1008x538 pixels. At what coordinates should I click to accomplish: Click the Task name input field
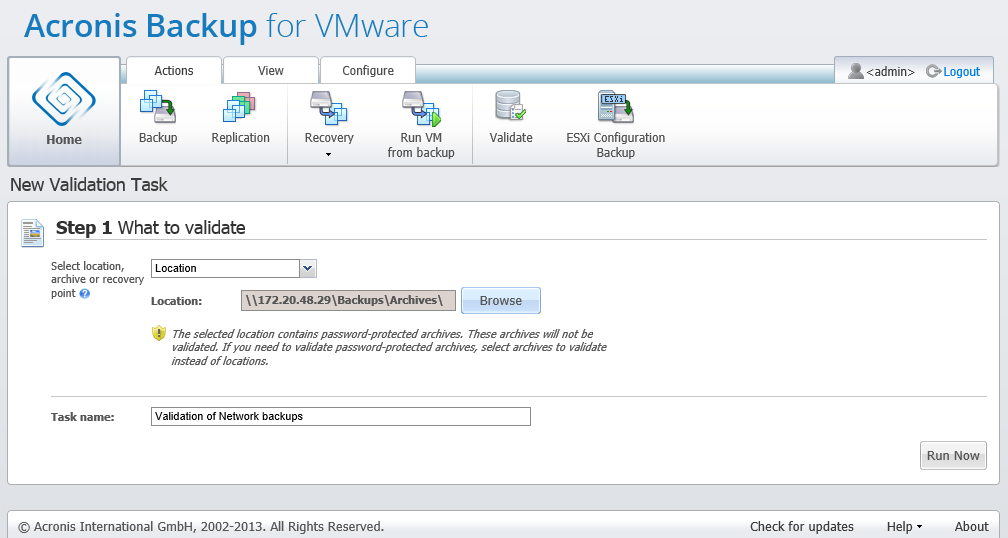click(x=341, y=417)
